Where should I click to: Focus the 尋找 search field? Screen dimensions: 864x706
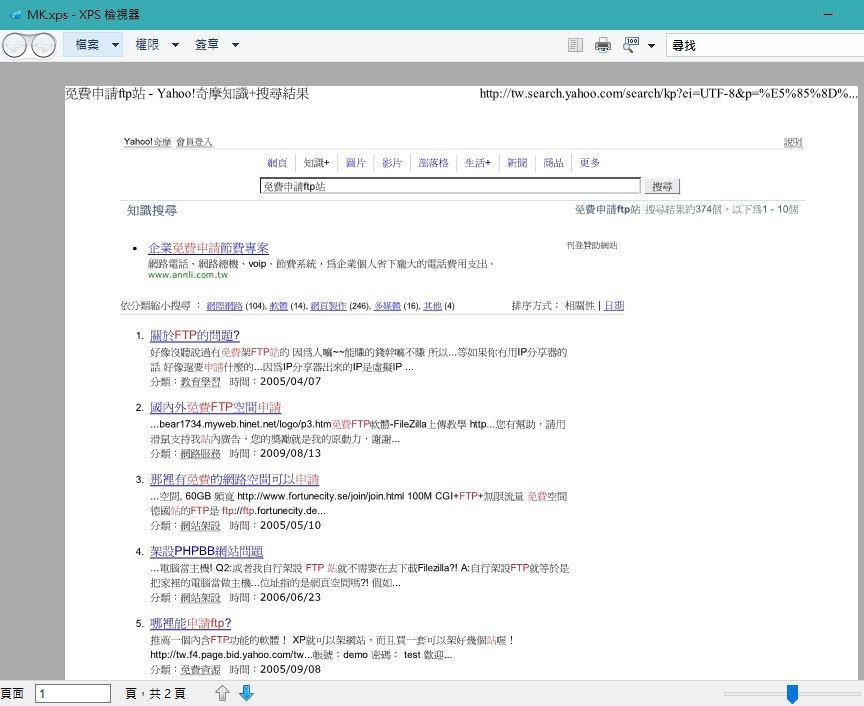(x=765, y=46)
